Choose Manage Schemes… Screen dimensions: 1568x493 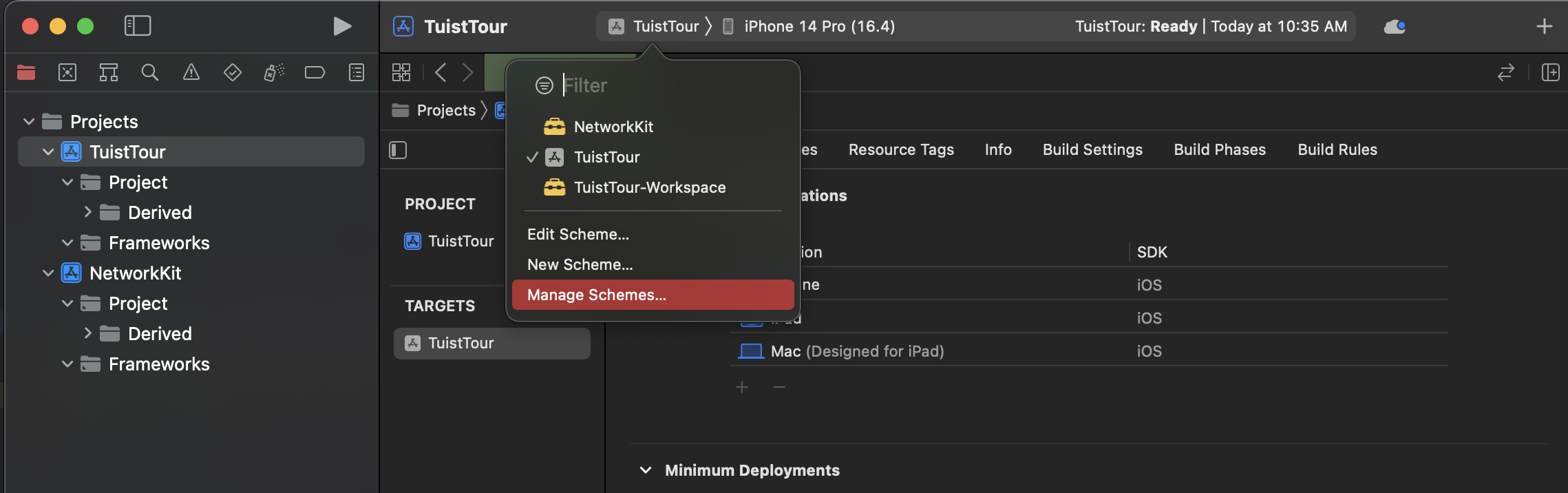point(653,295)
